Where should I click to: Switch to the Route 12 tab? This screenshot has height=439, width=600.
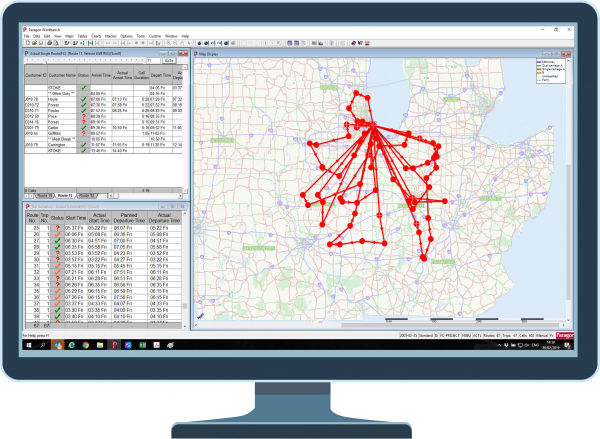[87, 196]
